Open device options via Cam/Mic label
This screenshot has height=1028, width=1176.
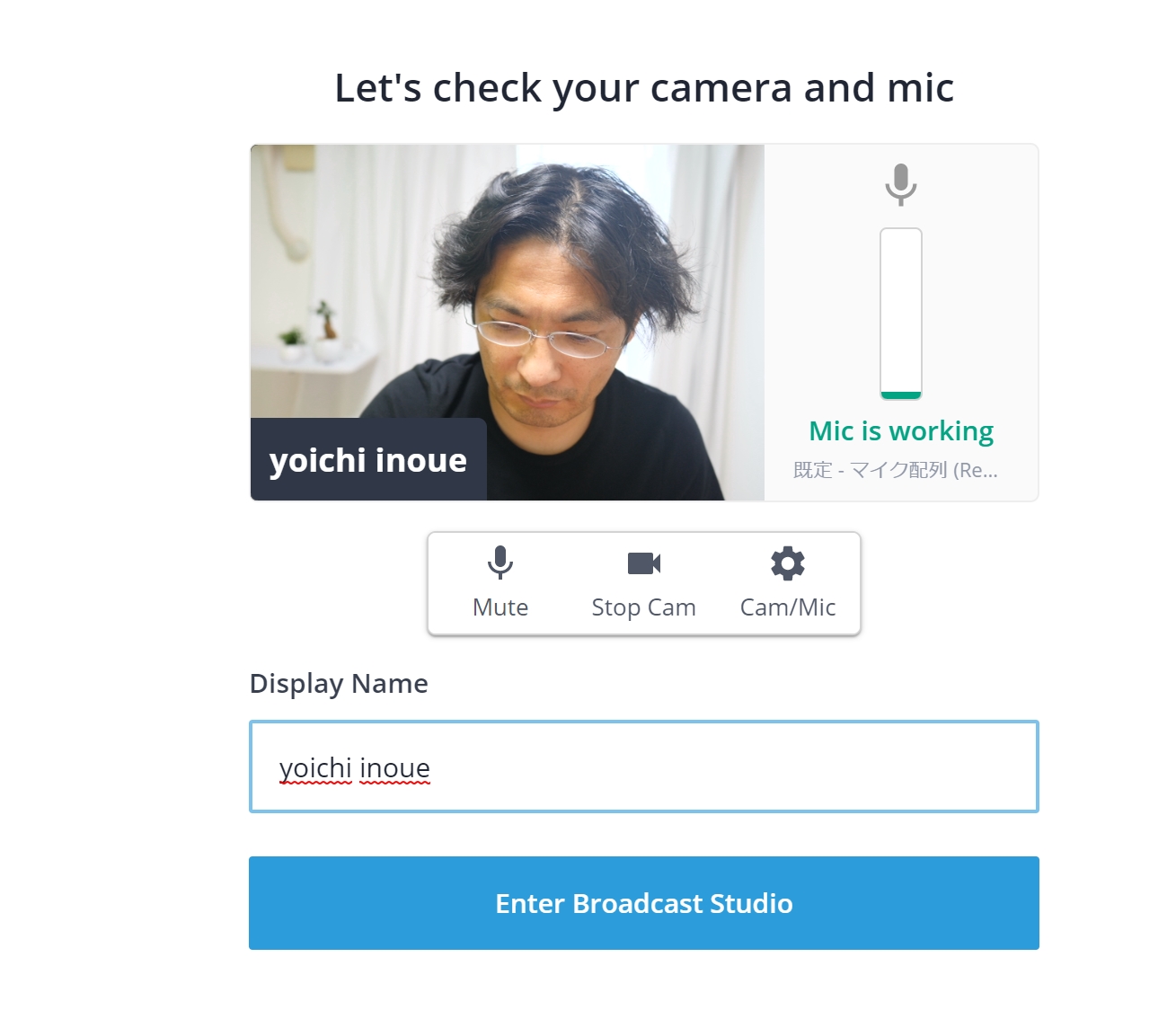[788, 608]
